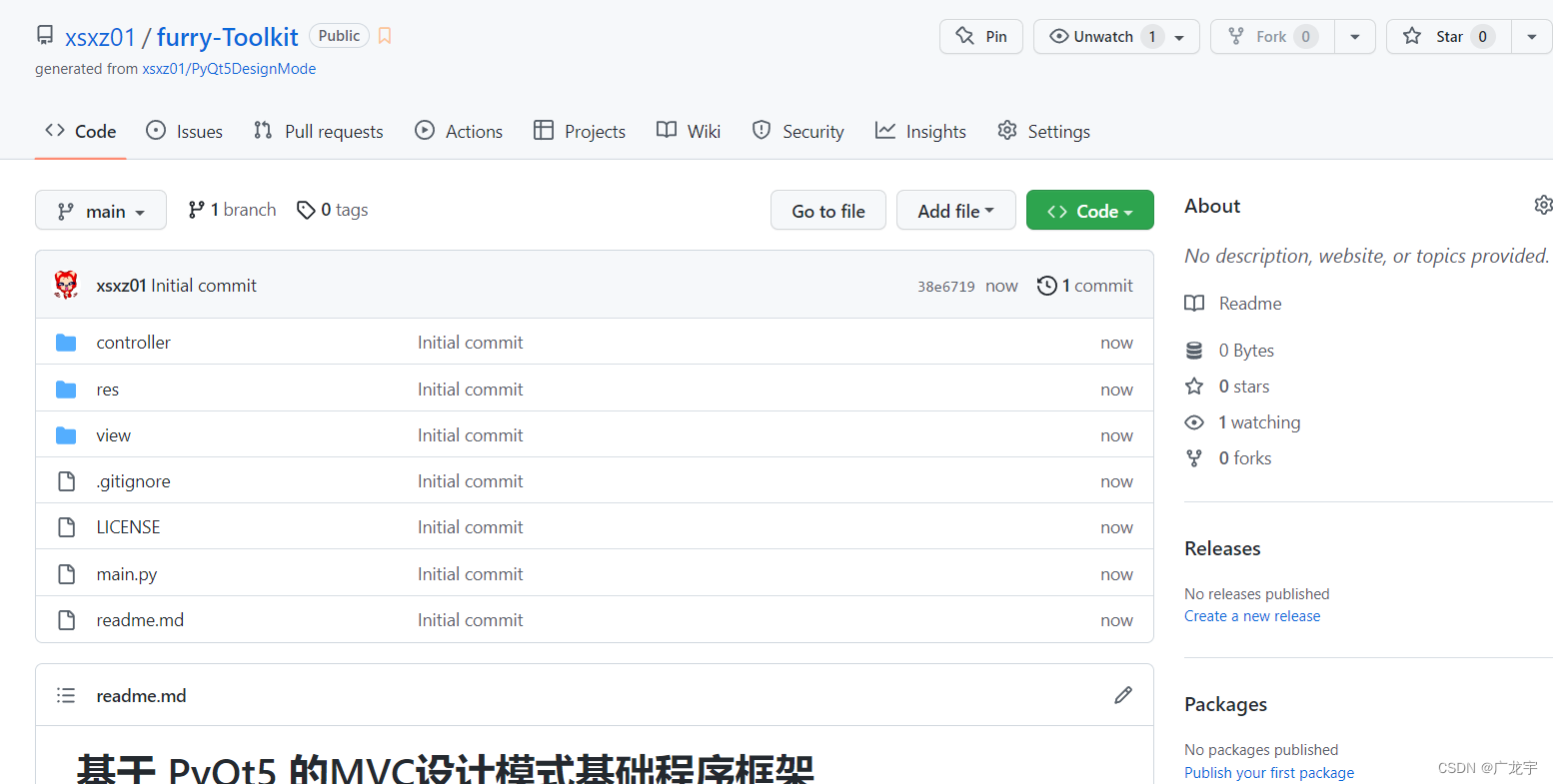View the 0 tags link

[x=333, y=210]
